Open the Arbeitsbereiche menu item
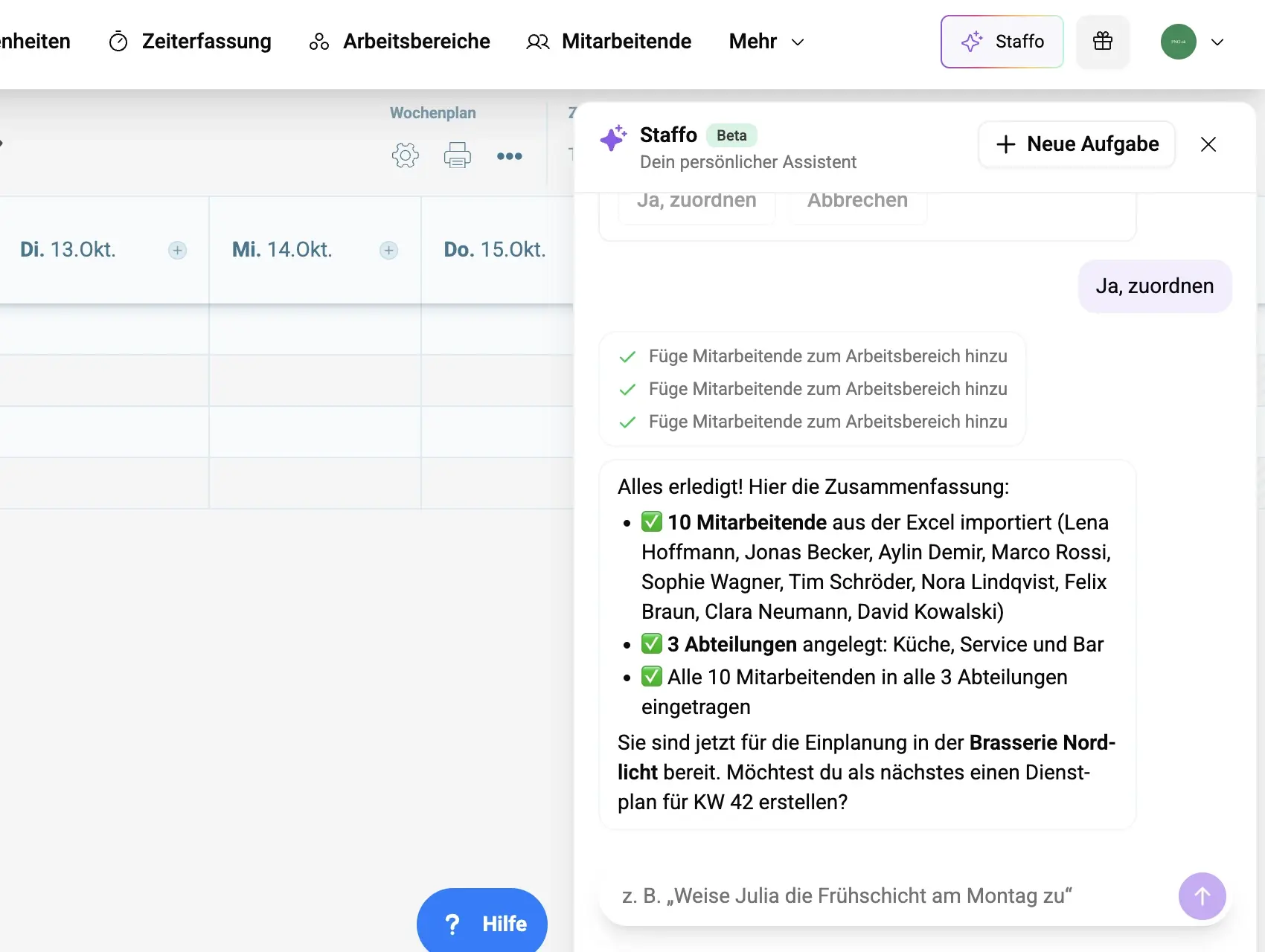Screen dimensions: 1265x952 [x=400, y=42]
